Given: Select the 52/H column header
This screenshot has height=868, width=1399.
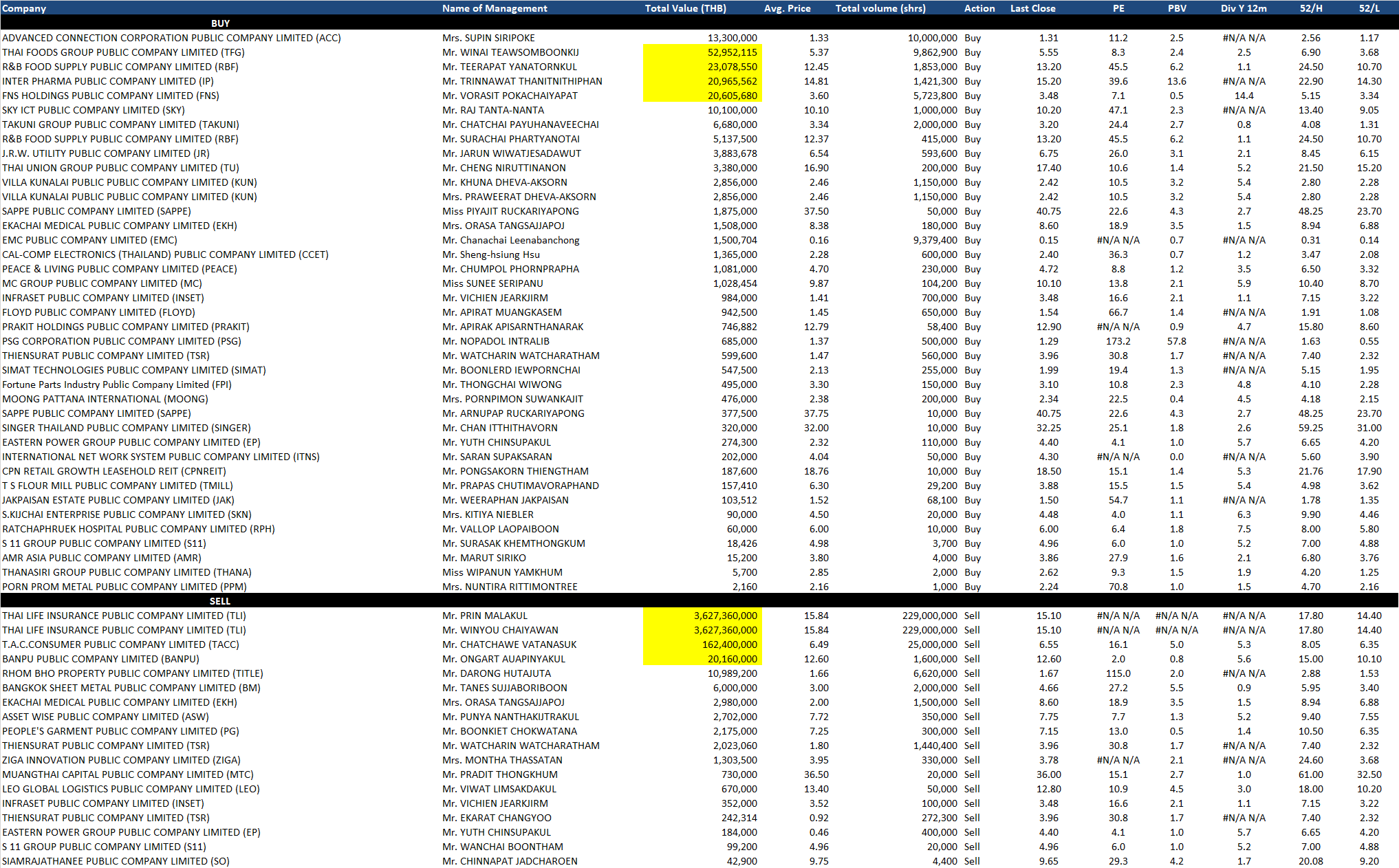Looking at the screenshot, I should tap(1311, 8).
